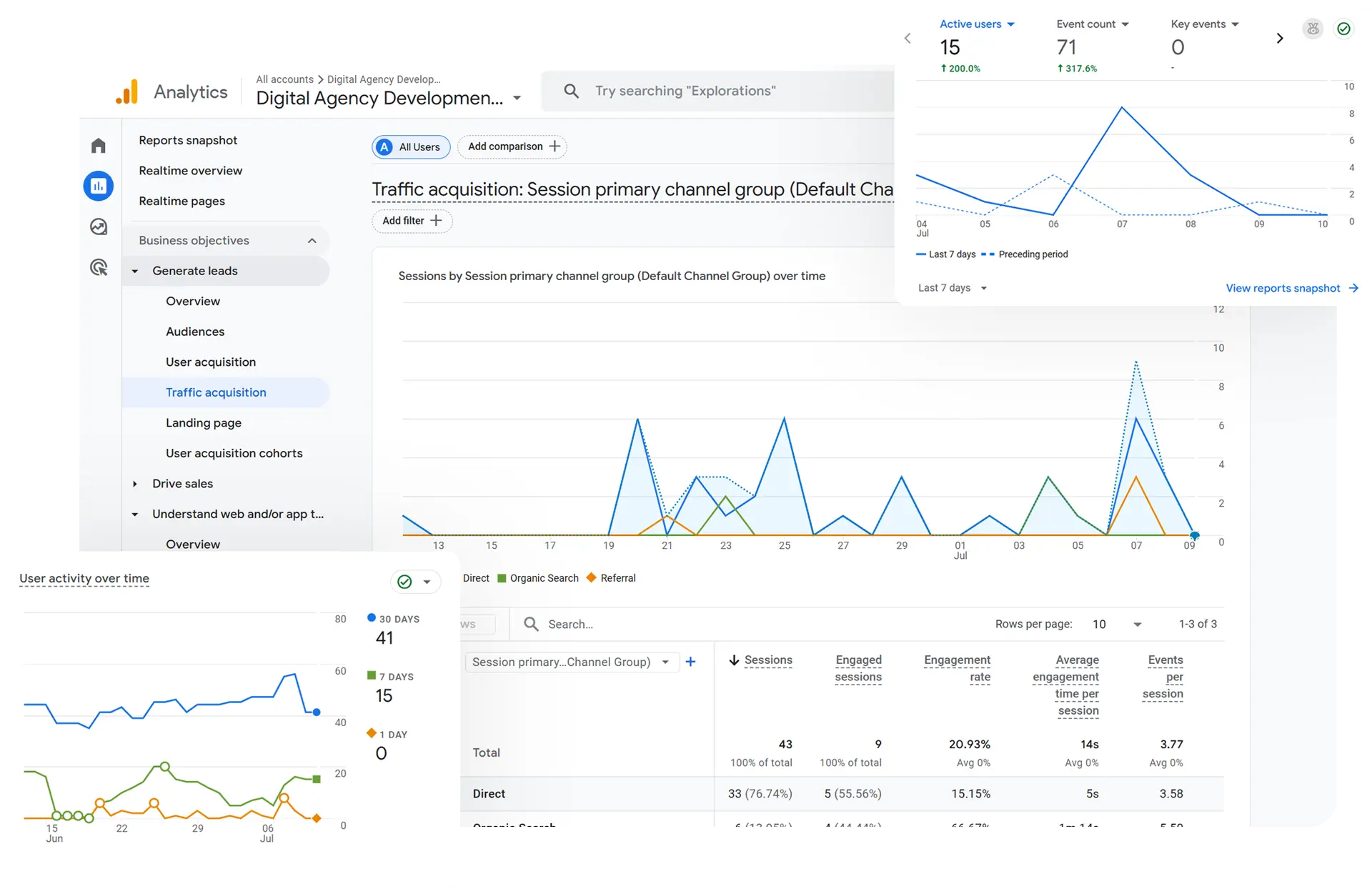Open the Event count metric dropdown
This screenshot has height=889, width=1372.
pyautogui.click(x=1125, y=24)
